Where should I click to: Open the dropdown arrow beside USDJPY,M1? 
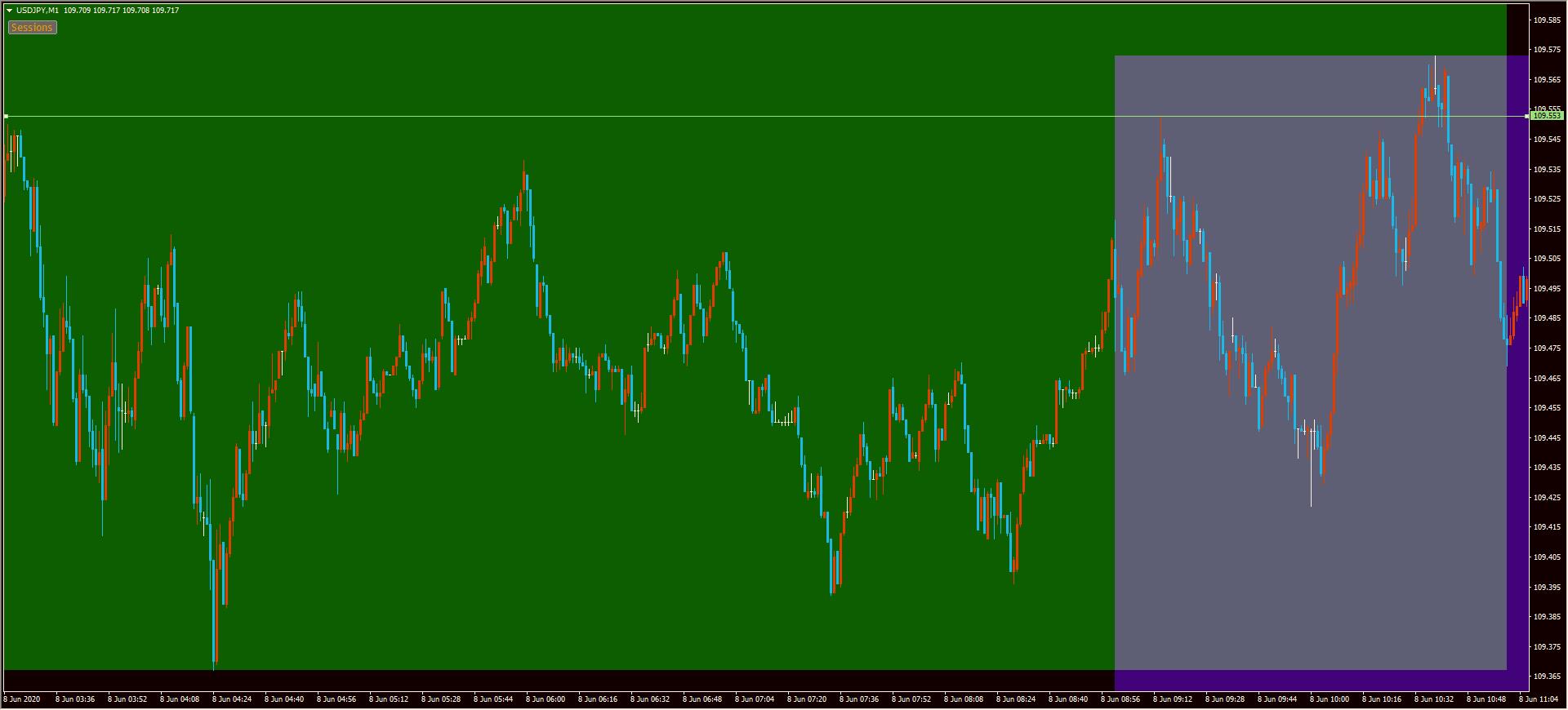[x=9, y=11]
